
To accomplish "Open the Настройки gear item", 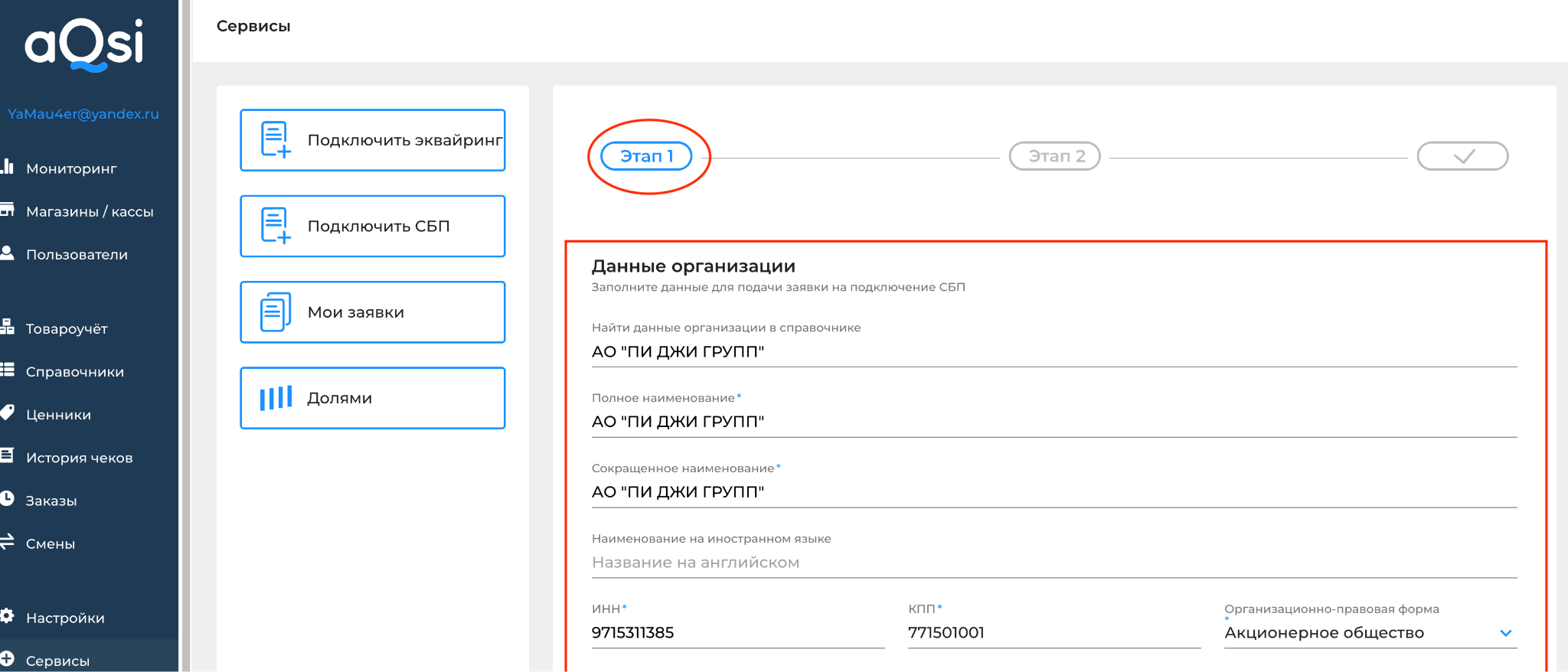I will click(65, 618).
